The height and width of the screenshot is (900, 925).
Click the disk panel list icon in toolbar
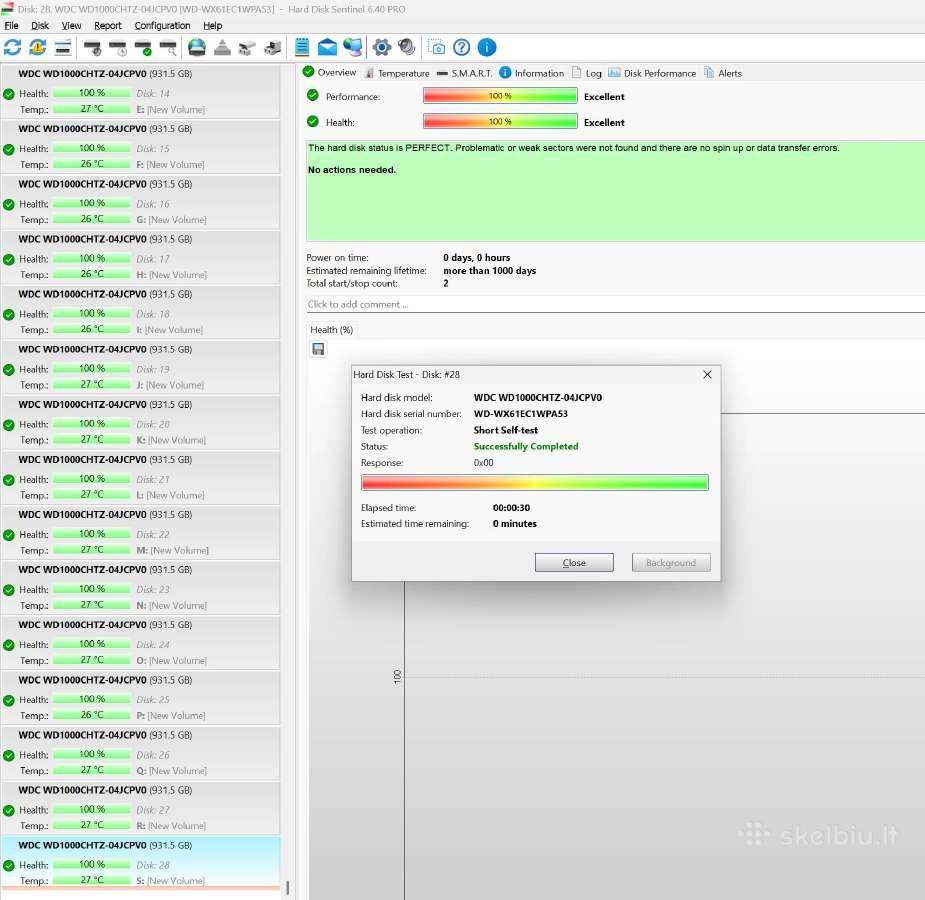63,47
